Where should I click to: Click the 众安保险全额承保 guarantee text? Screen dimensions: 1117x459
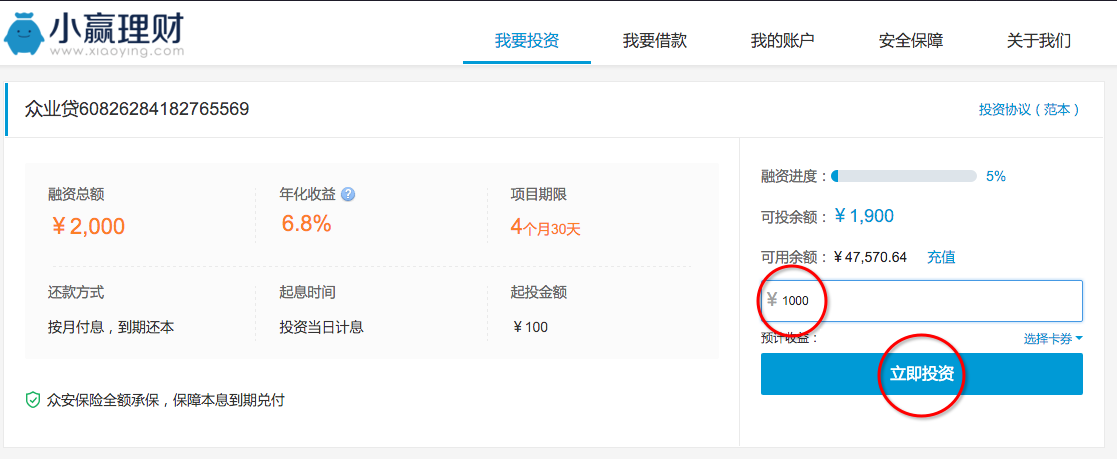click(x=165, y=400)
